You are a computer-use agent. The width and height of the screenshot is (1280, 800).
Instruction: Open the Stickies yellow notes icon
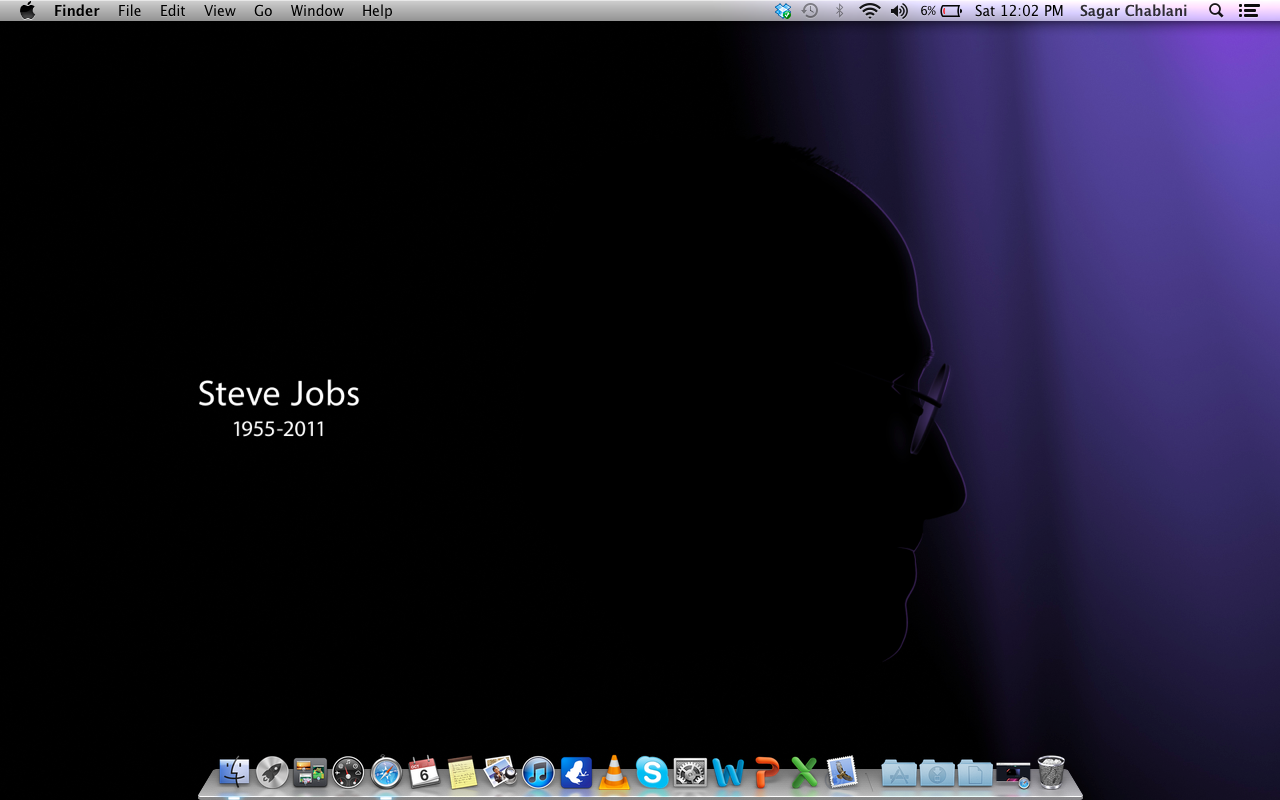(462, 772)
